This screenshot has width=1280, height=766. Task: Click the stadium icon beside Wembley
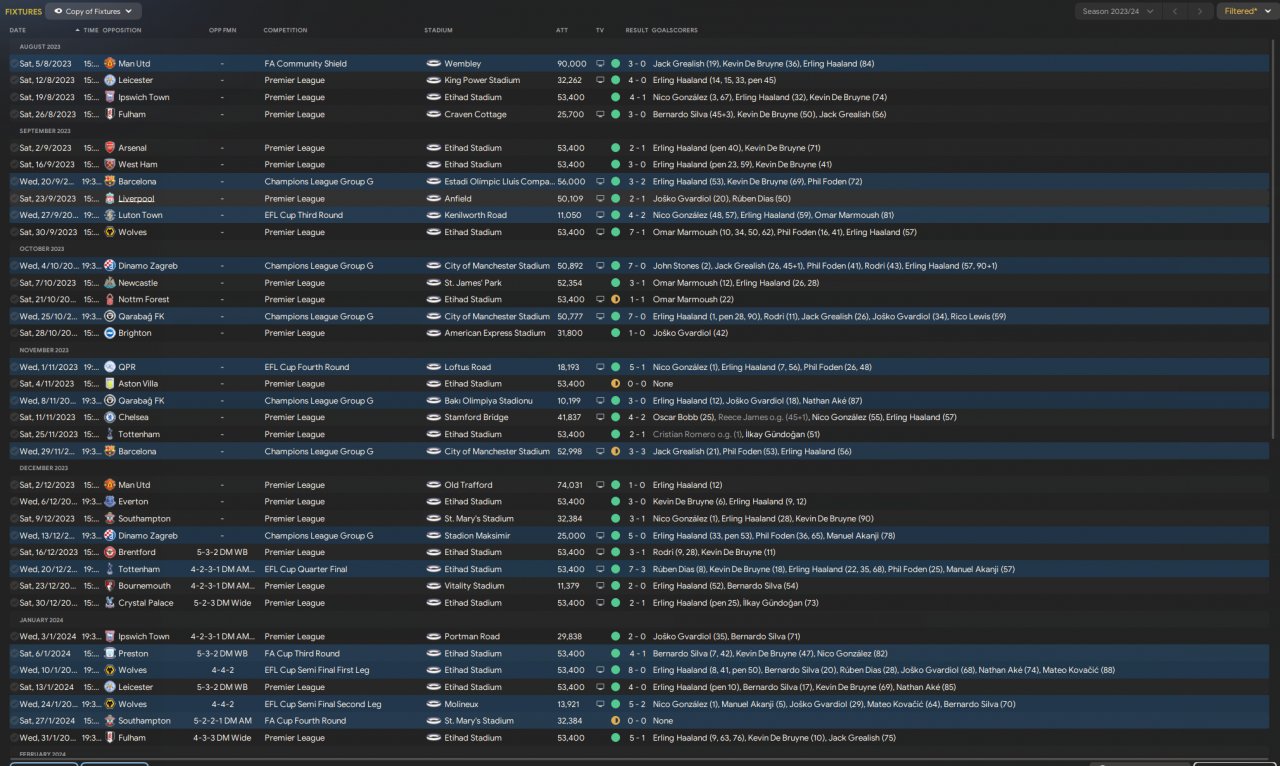point(433,64)
